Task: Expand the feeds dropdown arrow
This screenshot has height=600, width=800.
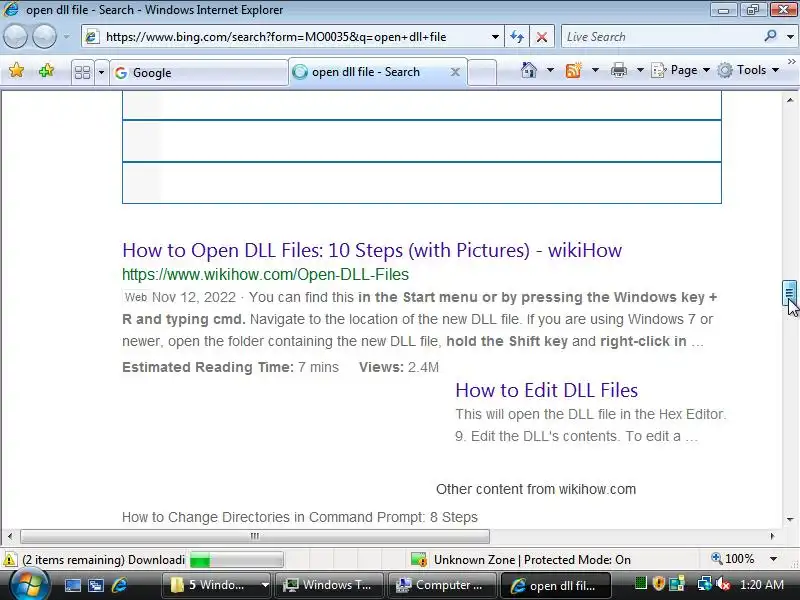Action: click(x=595, y=70)
